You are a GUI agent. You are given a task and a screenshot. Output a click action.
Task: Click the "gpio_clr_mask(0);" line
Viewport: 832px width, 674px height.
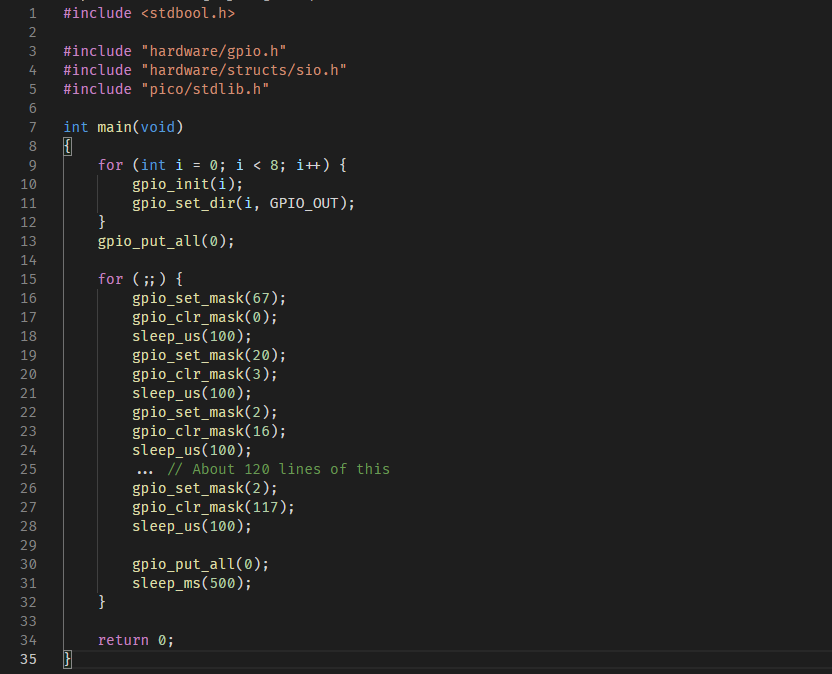(x=205, y=318)
